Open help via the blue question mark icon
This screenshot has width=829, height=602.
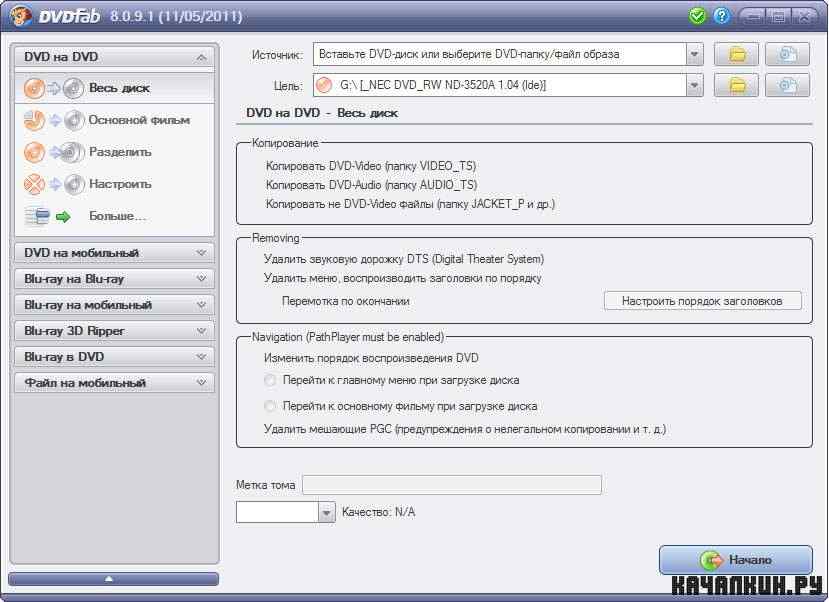coord(721,16)
